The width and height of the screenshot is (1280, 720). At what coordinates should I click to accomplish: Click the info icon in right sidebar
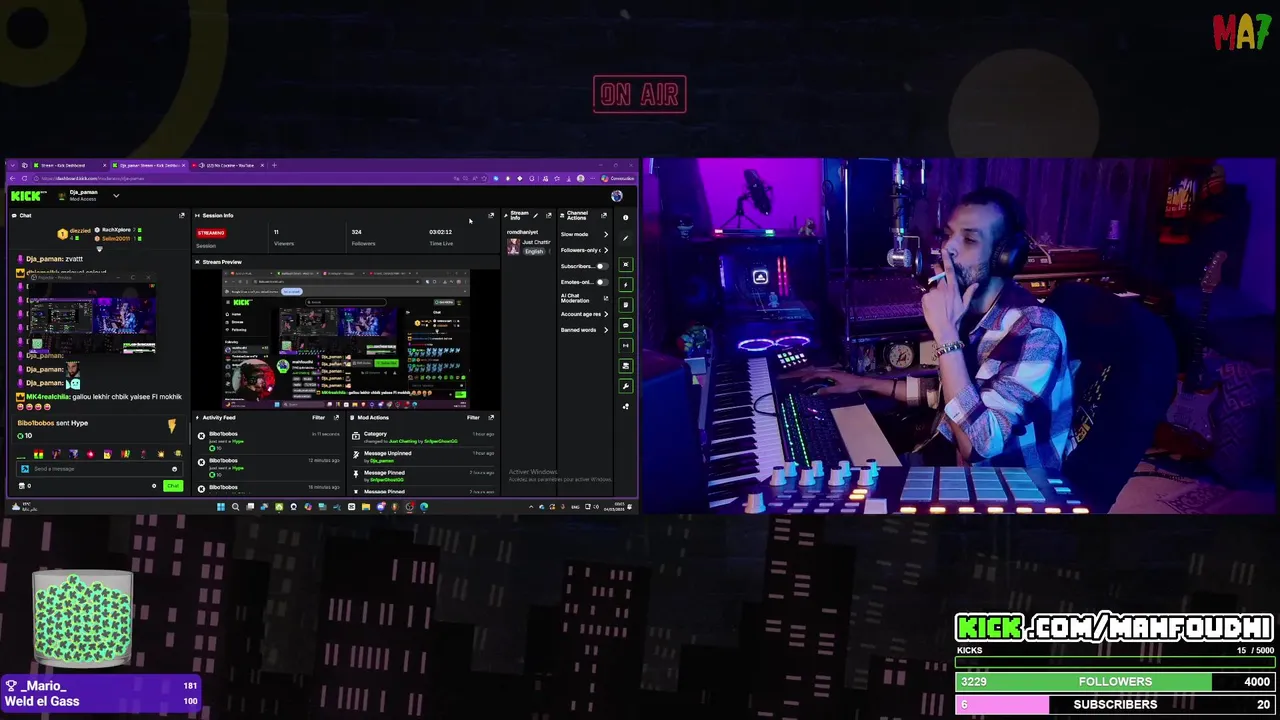coord(626,217)
